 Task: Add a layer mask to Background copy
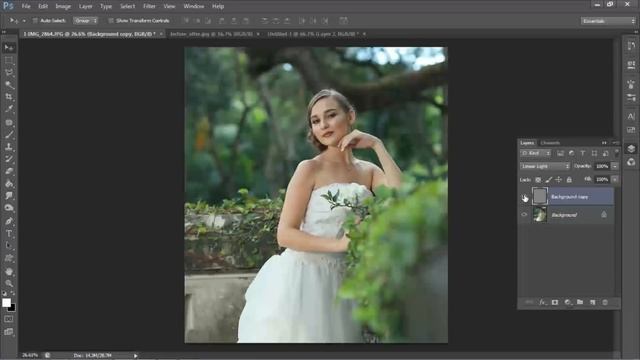click(x=555, y=302)
